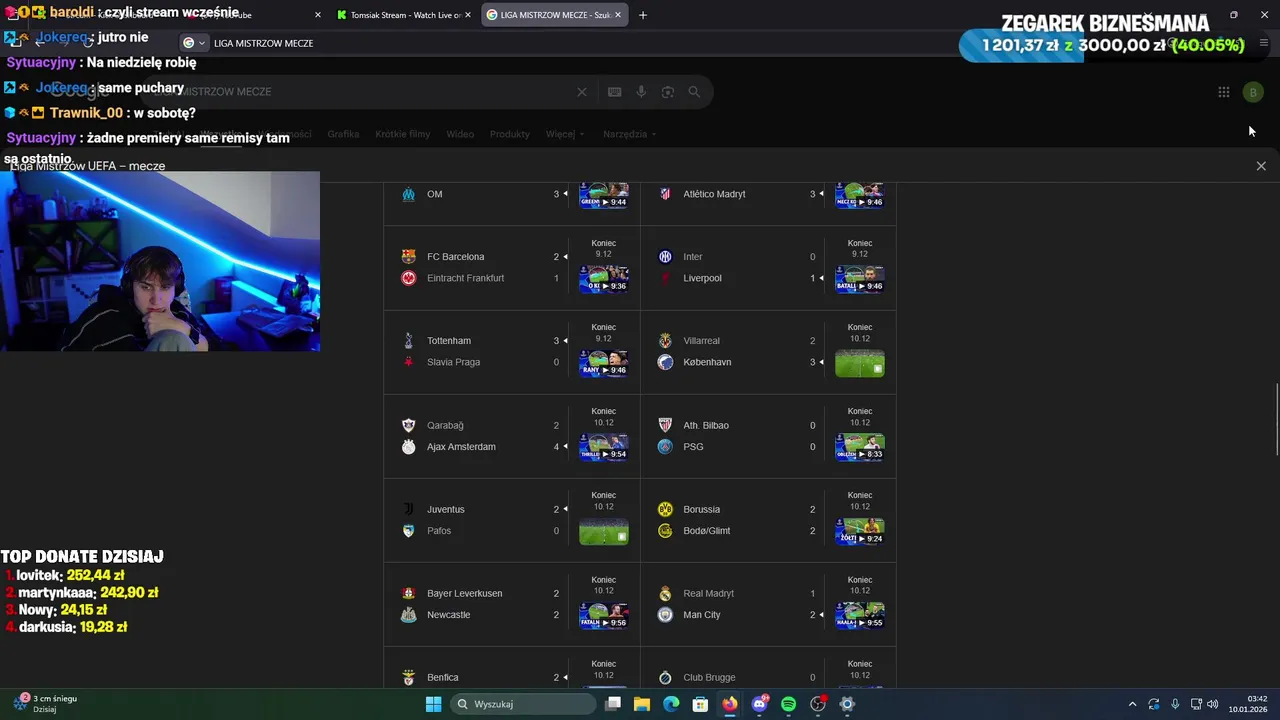Switch to the Produkty results

click(510, 134)
